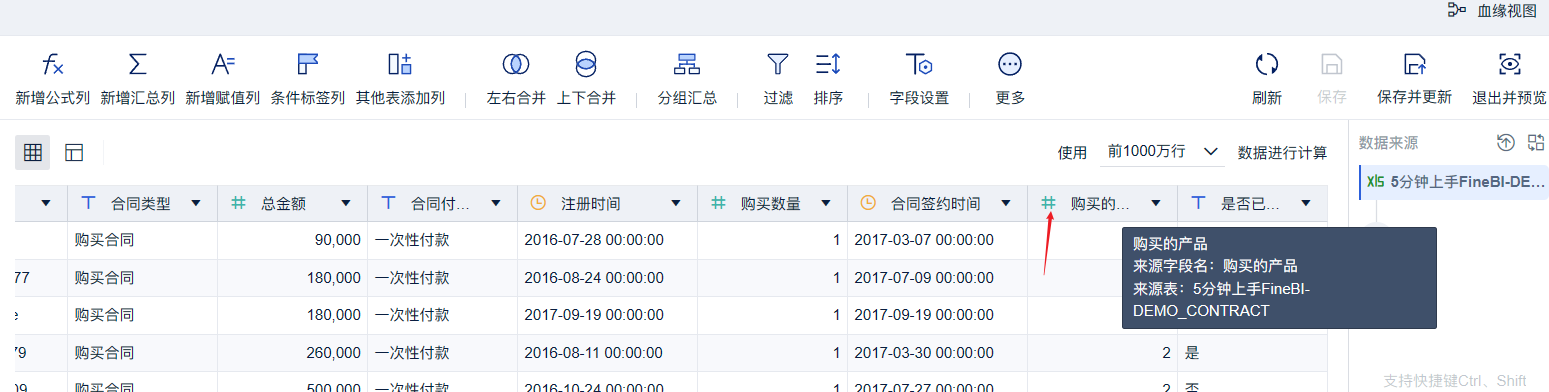
Task: Open the 前1000万行 row count dropdown
Action: pos(1163,152)
